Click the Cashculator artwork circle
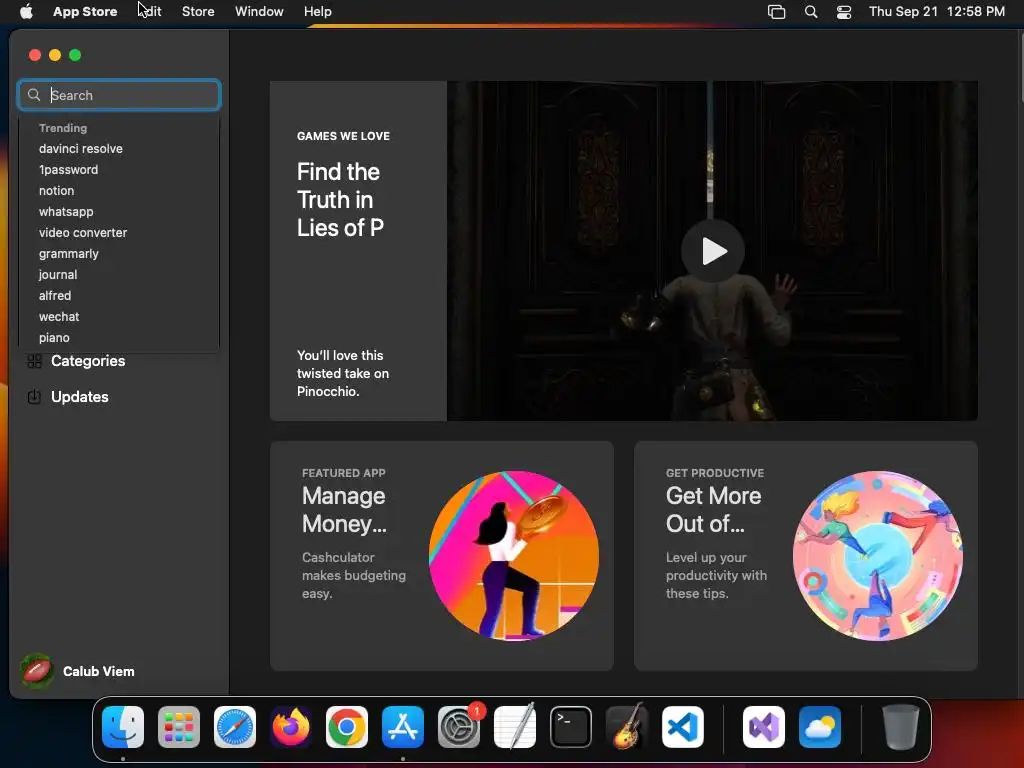The width and height of the screenshot is (1024, 768). click(513, 556)
